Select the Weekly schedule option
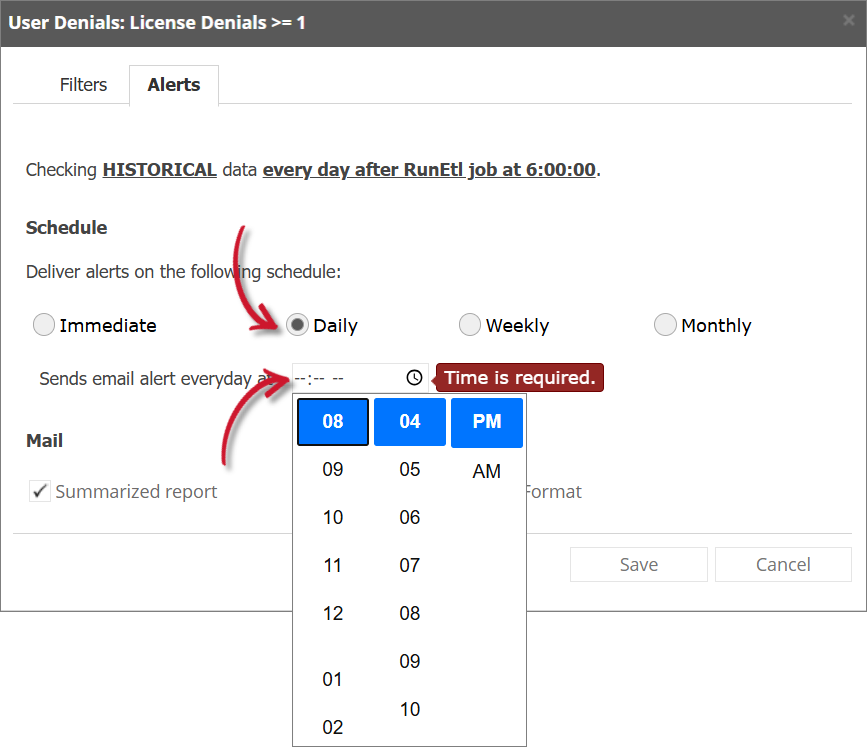Viewport: 867px width, 747px height. [x=470, y=324]
